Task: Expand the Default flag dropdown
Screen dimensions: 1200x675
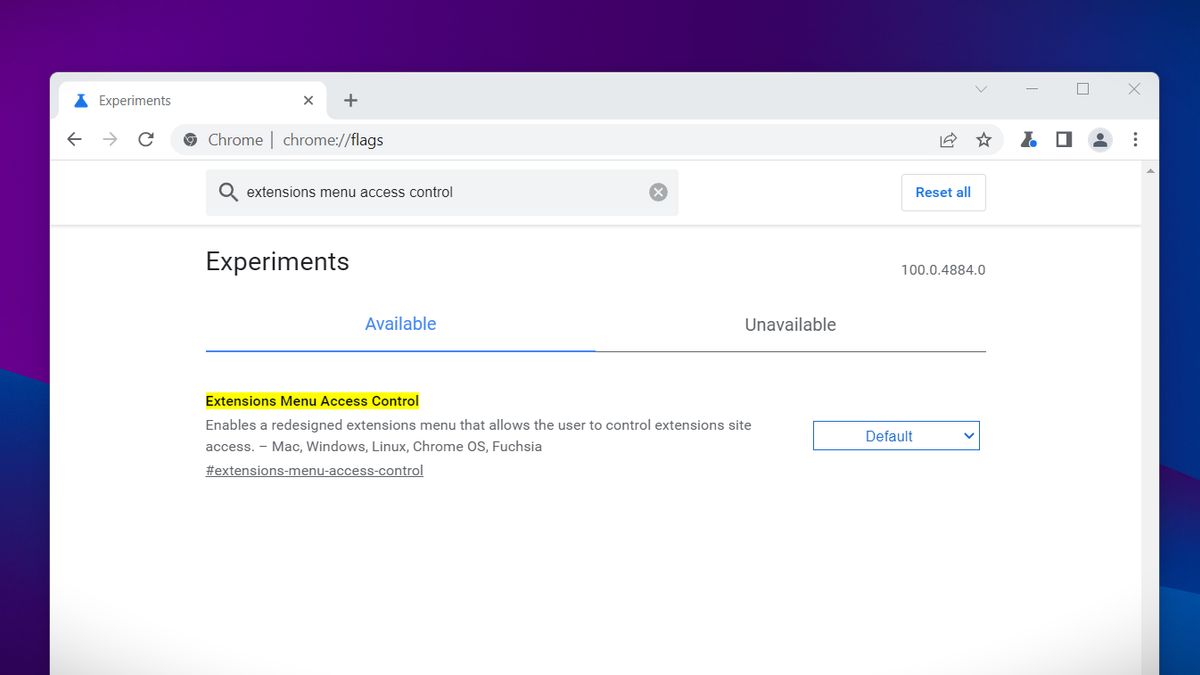Action: (x=896, y=436)
